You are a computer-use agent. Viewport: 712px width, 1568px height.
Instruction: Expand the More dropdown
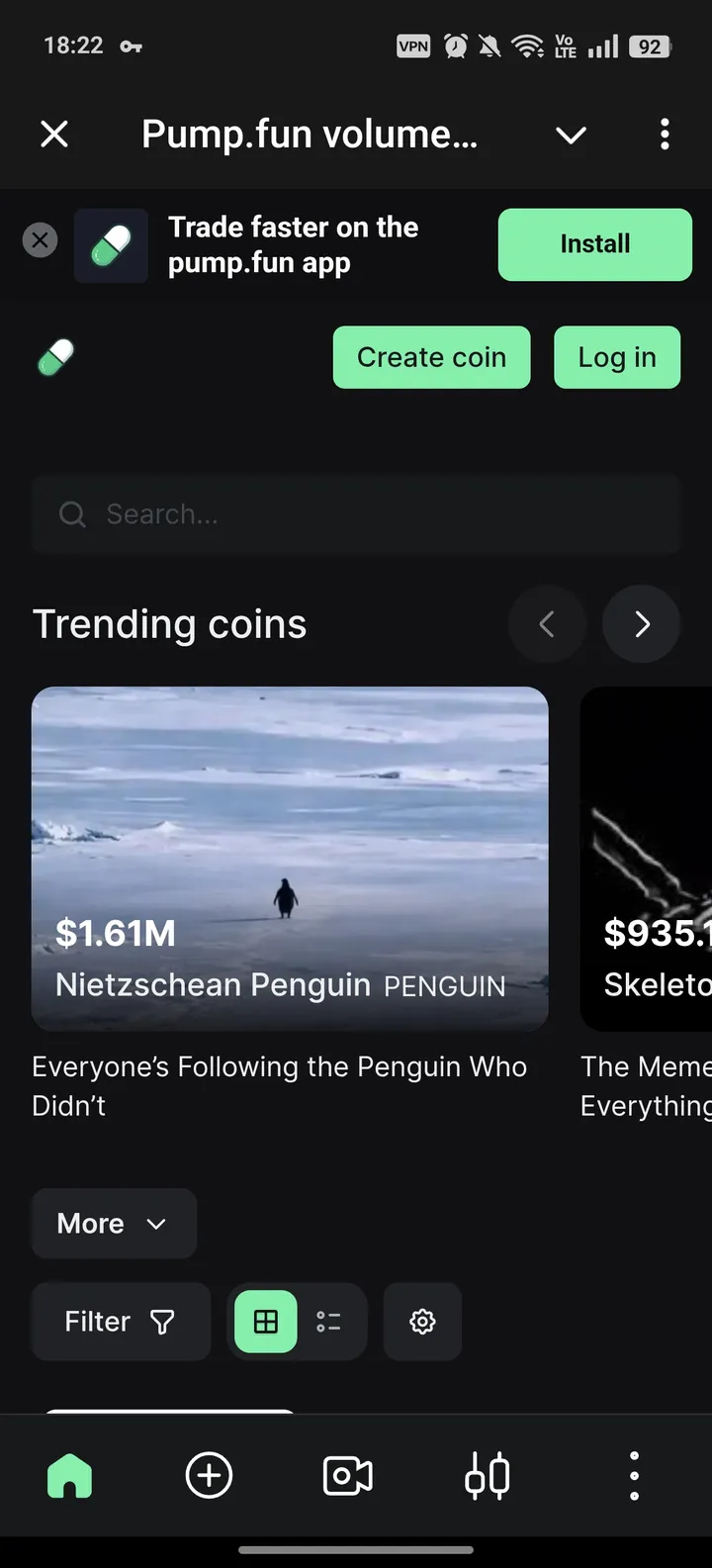coord(114,1224)
